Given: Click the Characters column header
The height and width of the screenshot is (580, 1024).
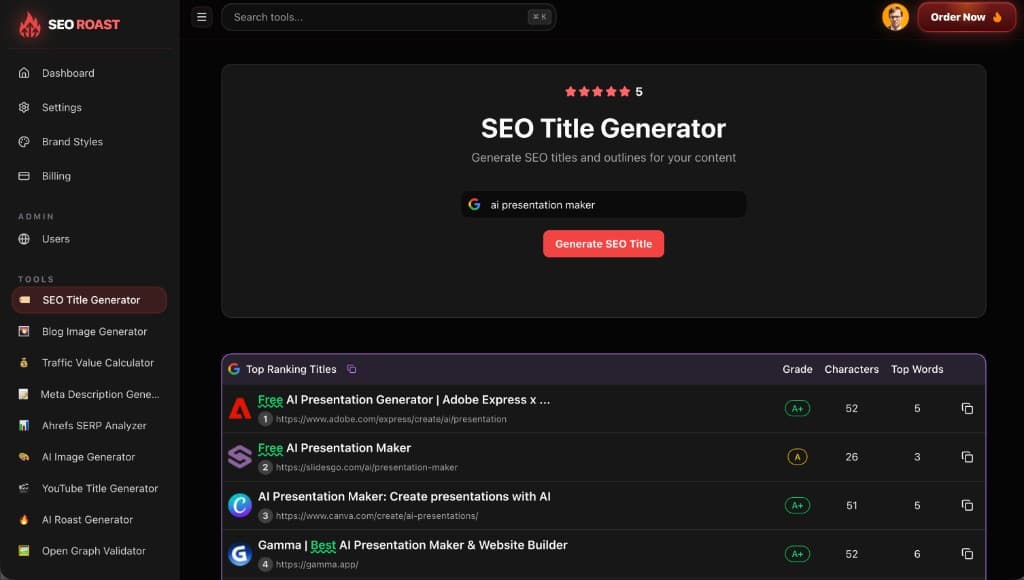Looking at the screenshot, I should 852,369.
